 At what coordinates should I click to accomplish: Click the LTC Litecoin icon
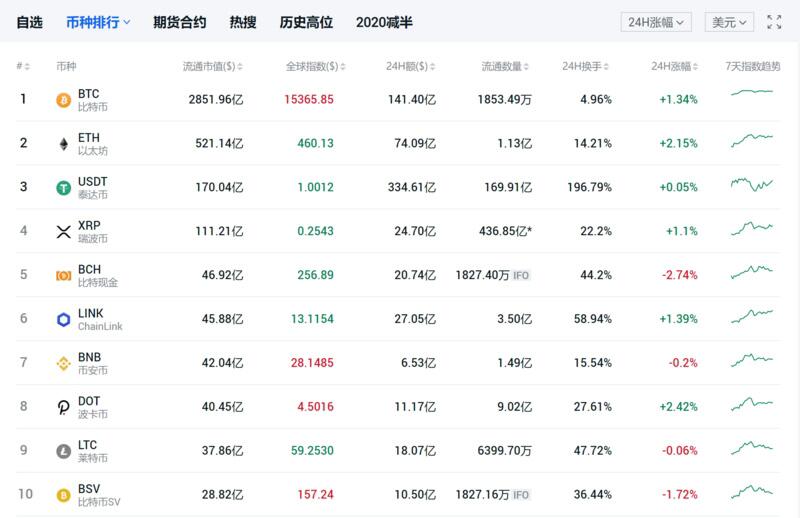[63, 451]
